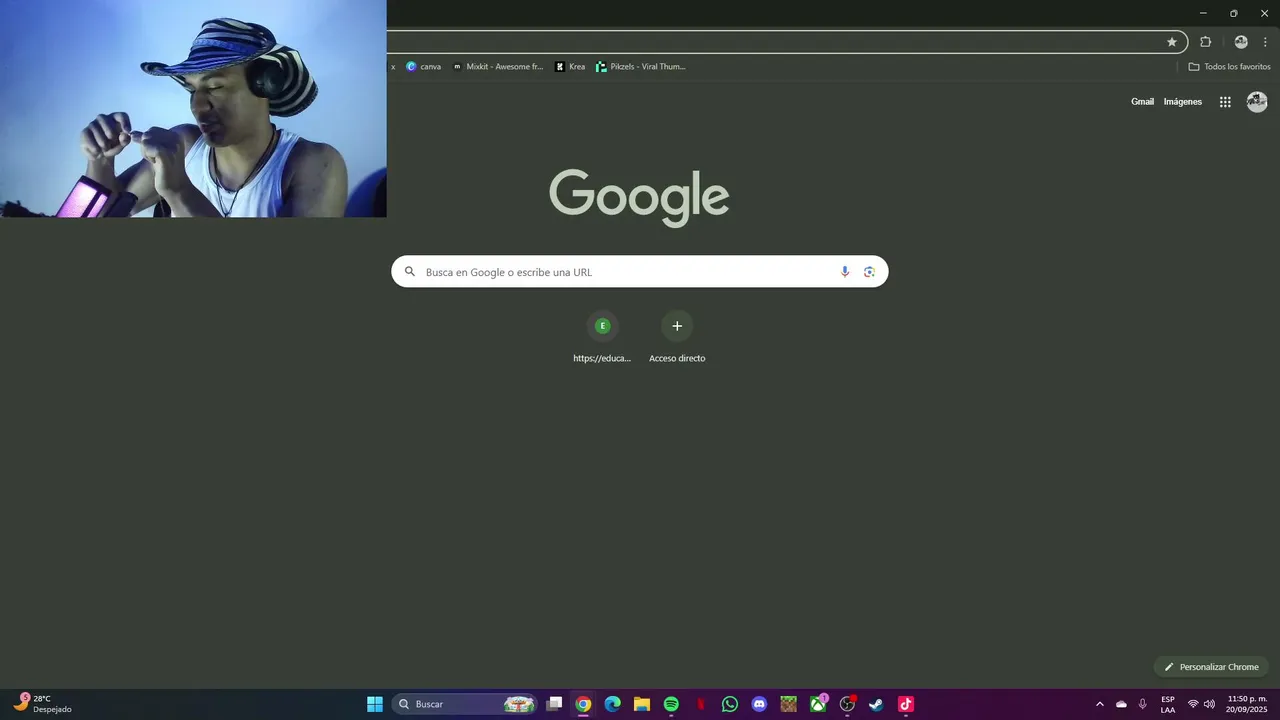This screenshot has width=1280, height=720.
Task: Open the https://educa... shortcut tile
Action: click(x=602, y=338)
